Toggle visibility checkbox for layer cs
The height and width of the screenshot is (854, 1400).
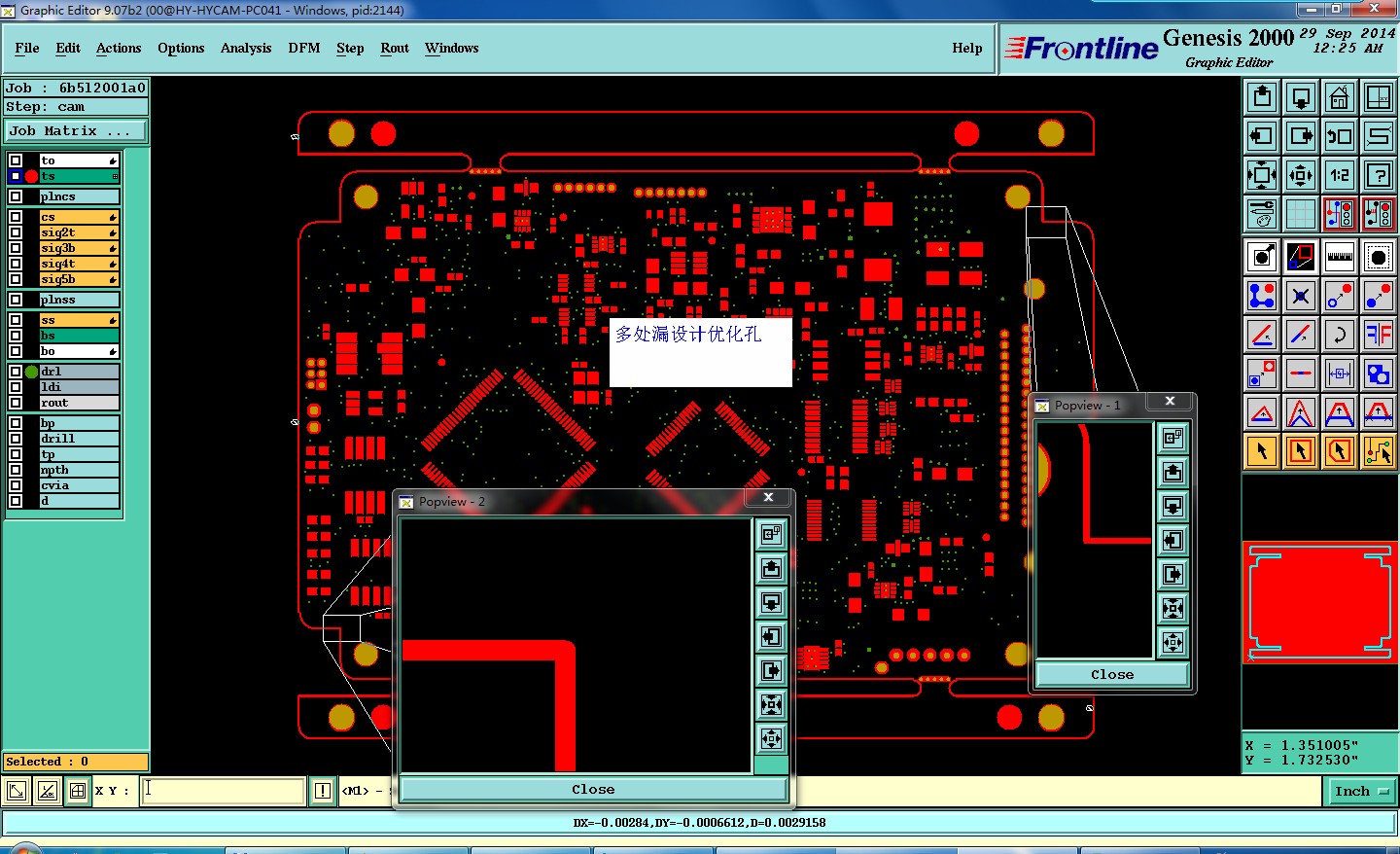[16, 217]
